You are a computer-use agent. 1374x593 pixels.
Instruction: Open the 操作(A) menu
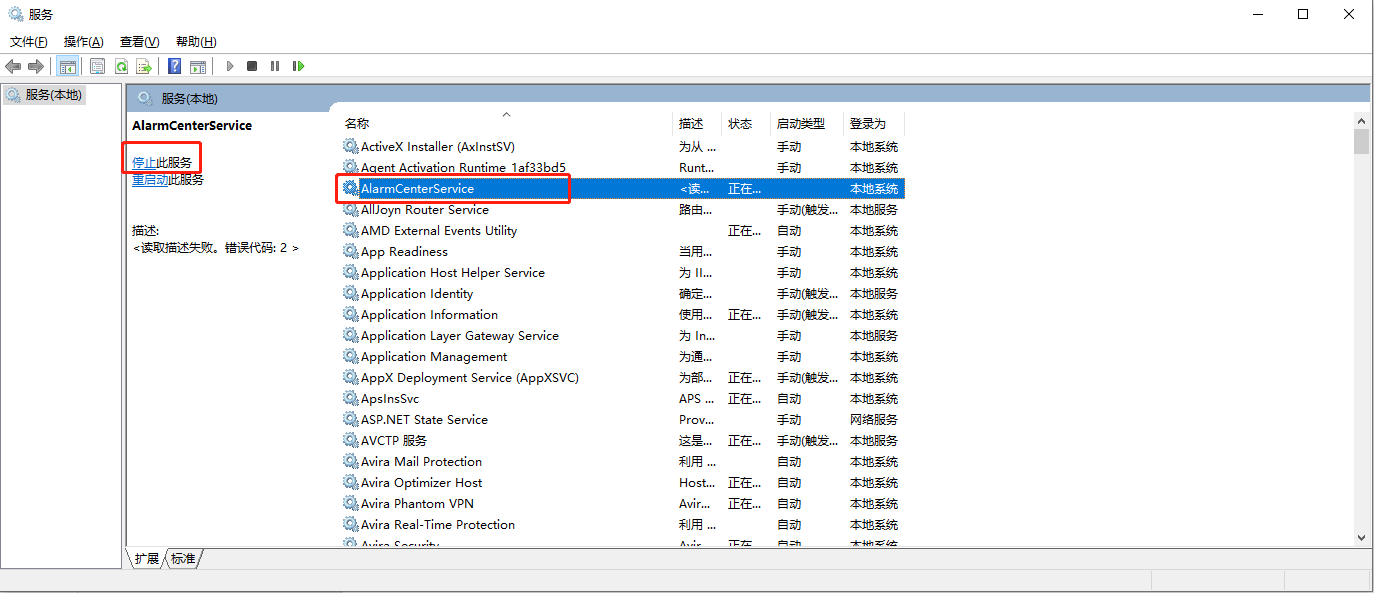(84, 42)
